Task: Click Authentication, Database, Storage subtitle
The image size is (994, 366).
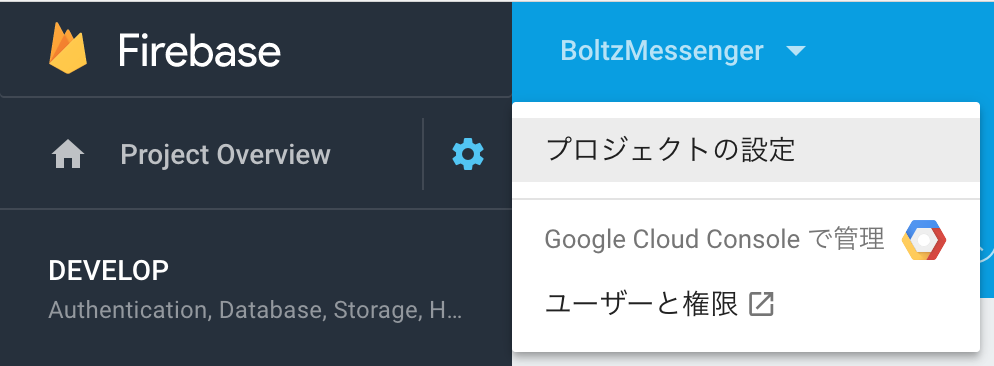Action: point(255,310)
